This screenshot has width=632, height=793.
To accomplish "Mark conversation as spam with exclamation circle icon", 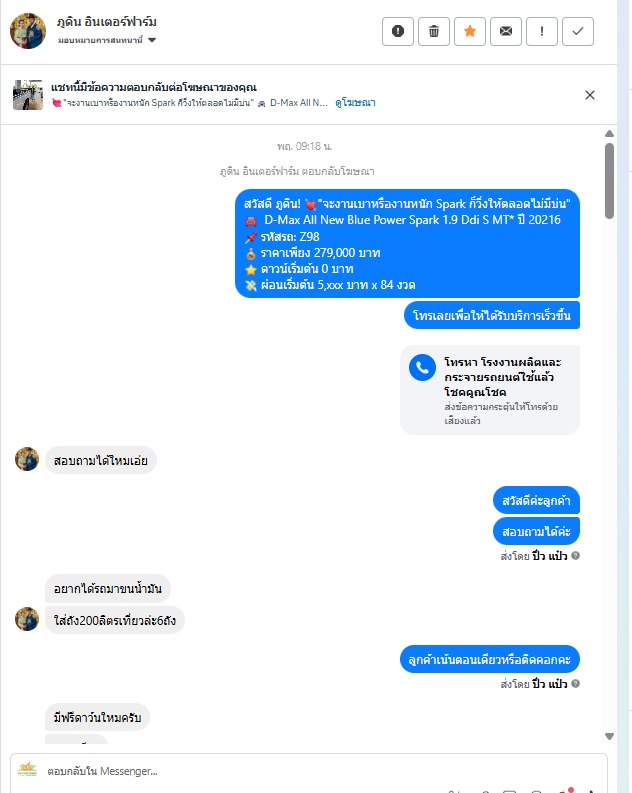I will point(398,31).
